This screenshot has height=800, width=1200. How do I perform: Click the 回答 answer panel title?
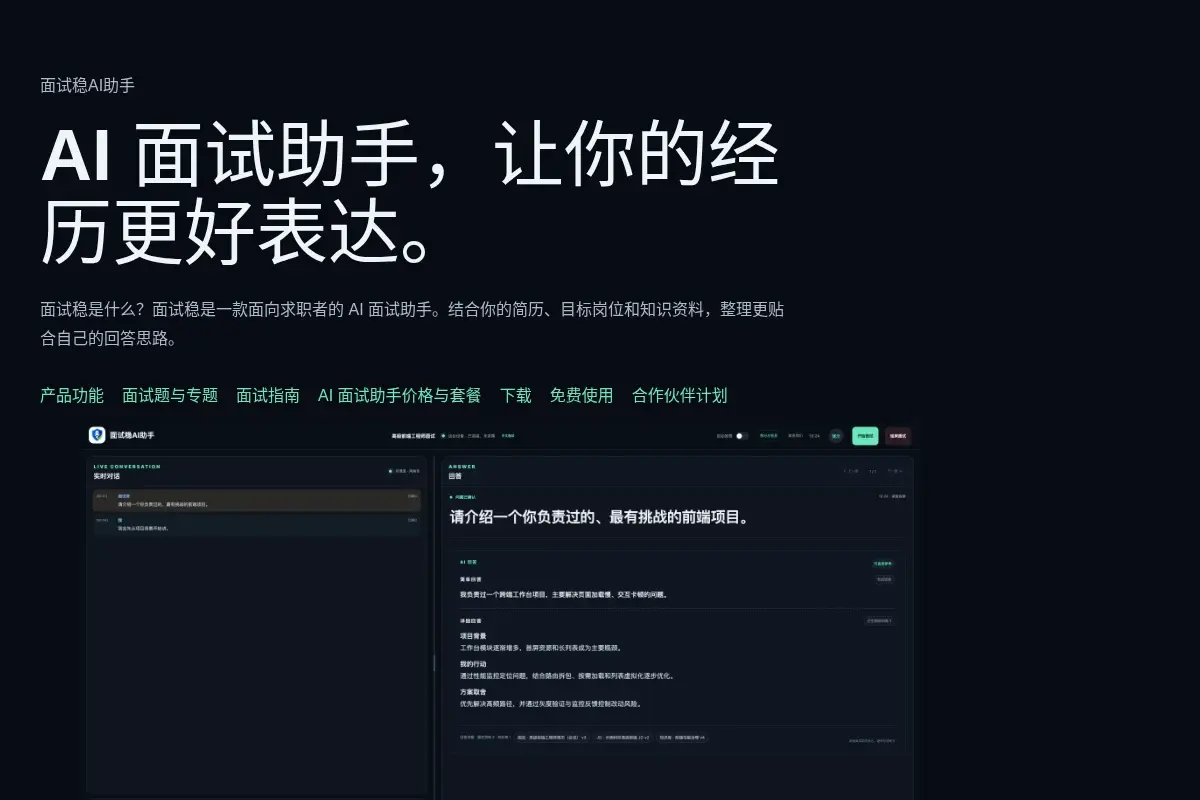(x=455, y=476)
